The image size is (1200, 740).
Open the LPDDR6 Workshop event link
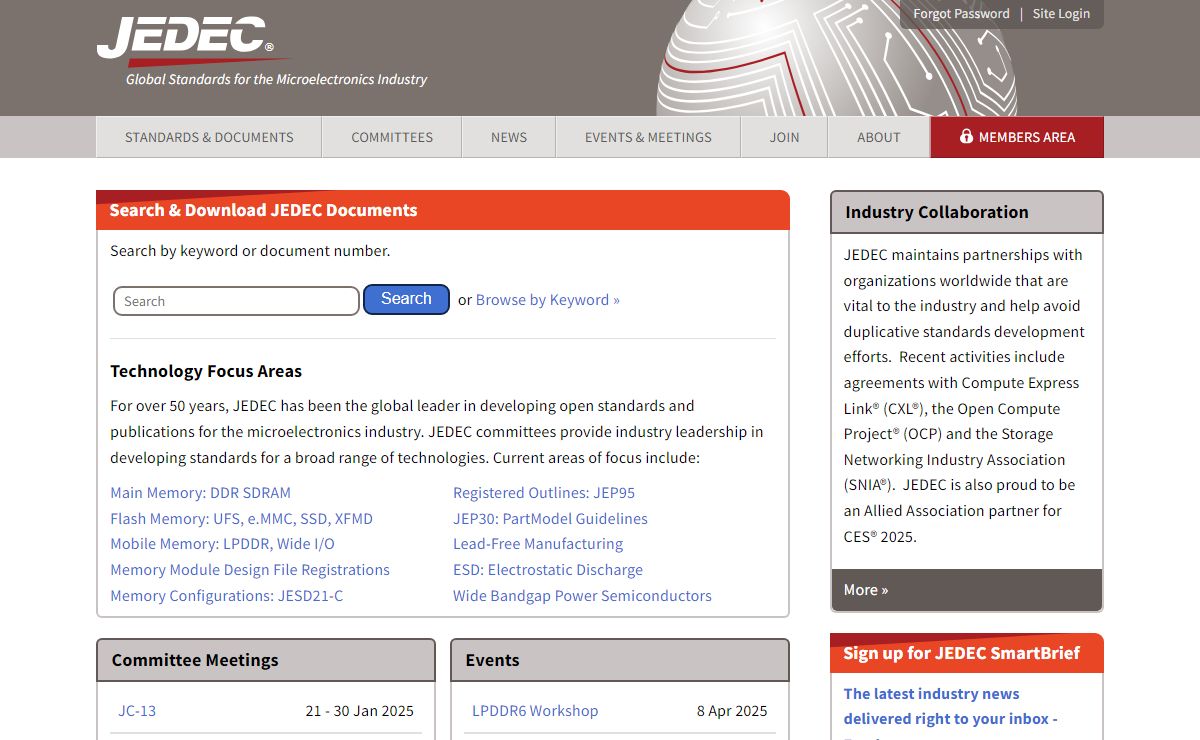pos(535,711)
